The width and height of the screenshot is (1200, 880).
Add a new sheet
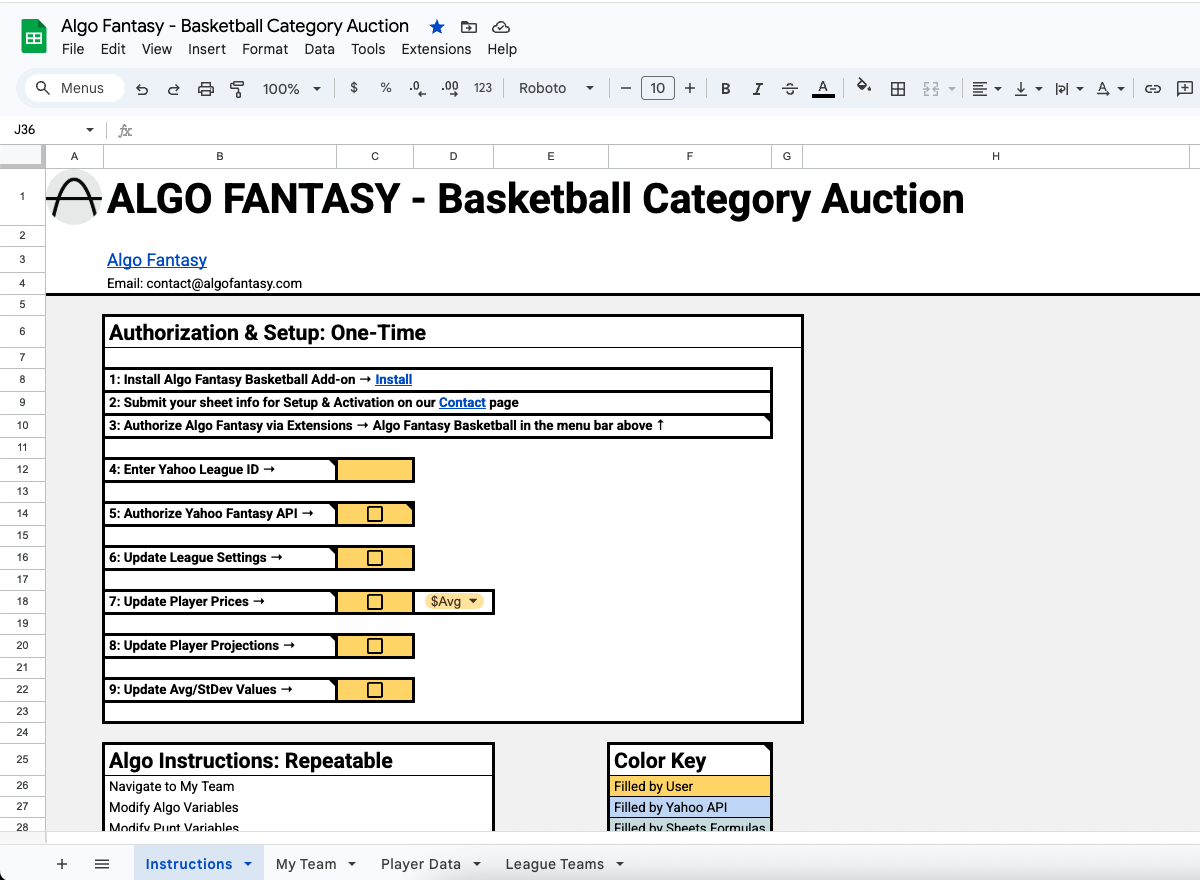[62, 864]
